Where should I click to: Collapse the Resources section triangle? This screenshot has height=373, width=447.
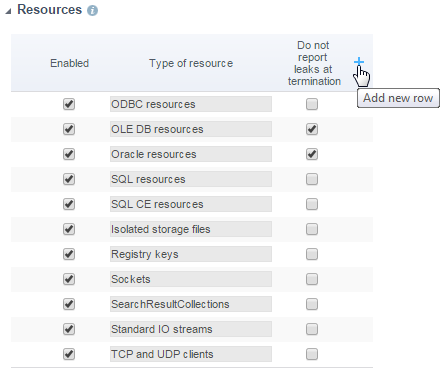point(8,11)
